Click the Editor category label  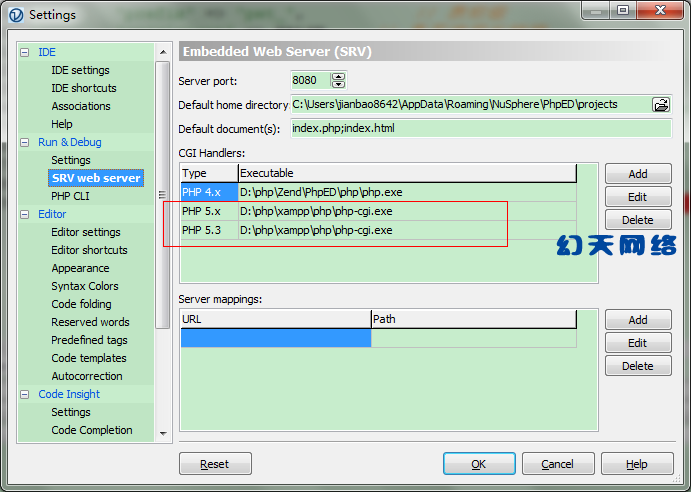(52, 214)
